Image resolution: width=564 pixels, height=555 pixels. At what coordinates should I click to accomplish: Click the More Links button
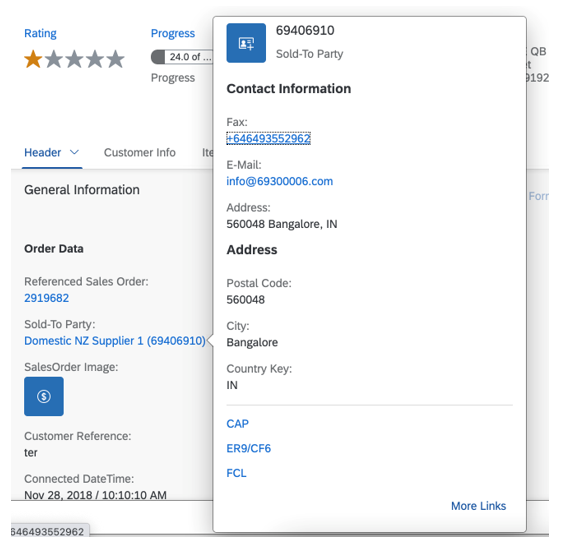click(478, 506)
